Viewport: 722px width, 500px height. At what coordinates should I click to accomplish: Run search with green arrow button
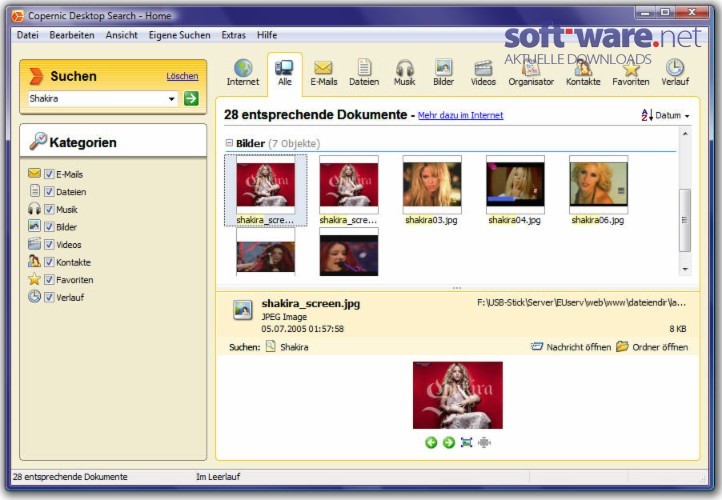[191, 98]
